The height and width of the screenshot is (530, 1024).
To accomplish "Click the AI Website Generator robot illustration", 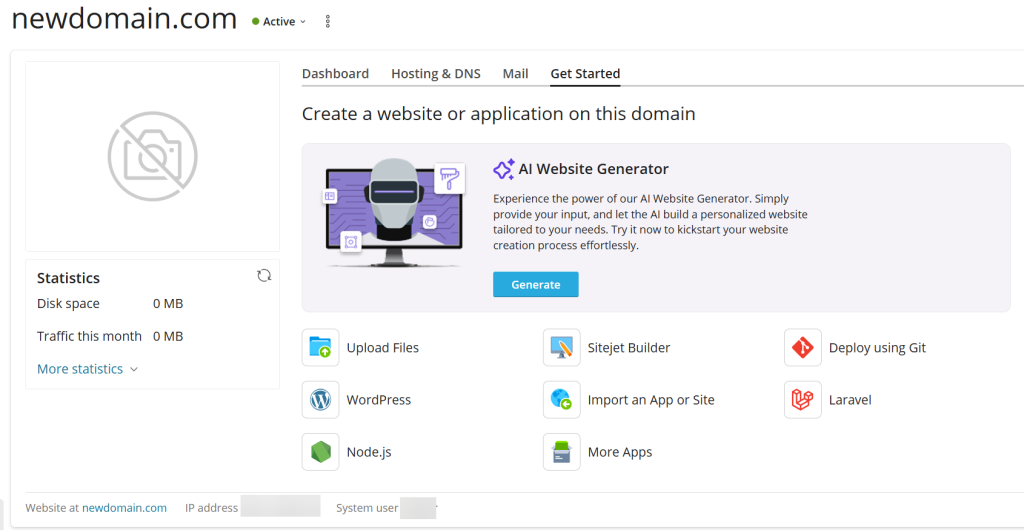I will [x=393, y=213].
